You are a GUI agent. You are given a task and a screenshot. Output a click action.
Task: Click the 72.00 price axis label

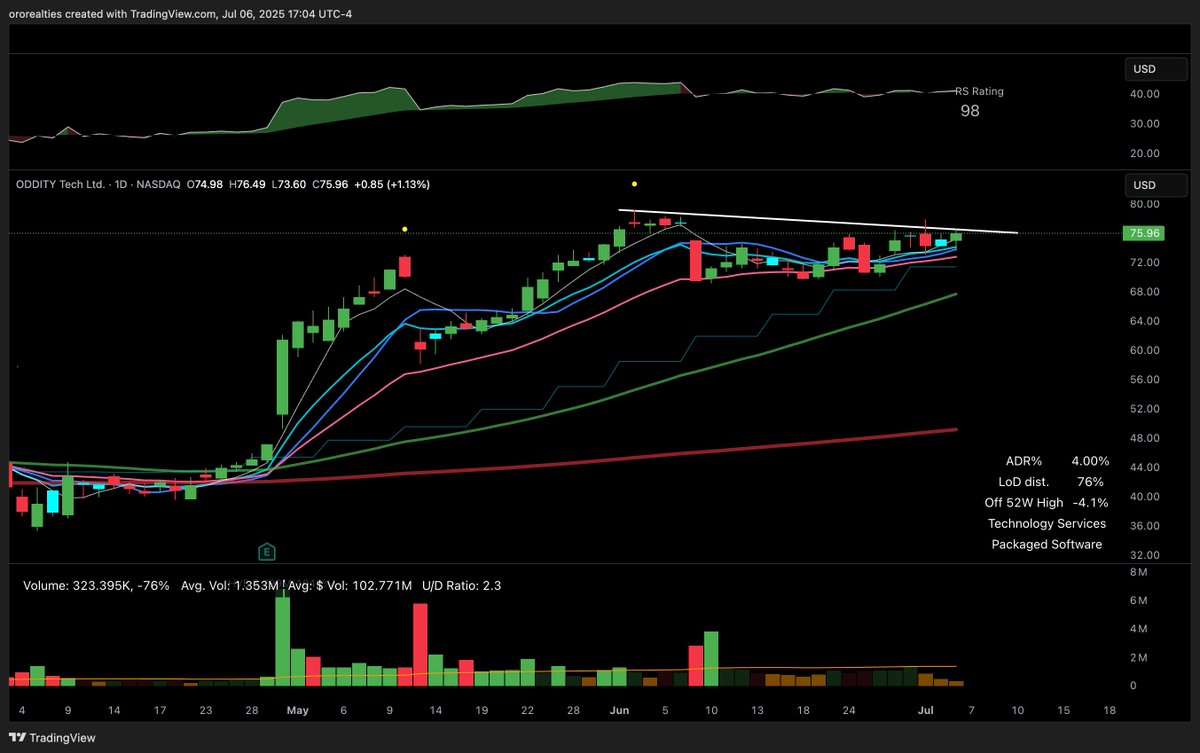(x=1143, y=263)
